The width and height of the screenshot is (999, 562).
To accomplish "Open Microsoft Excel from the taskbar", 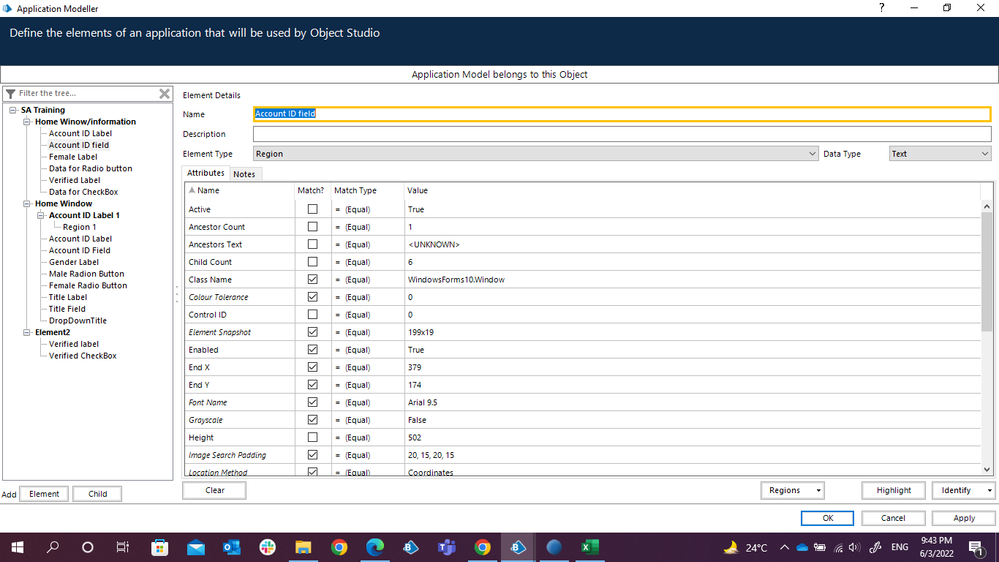I will coord(590,547).
